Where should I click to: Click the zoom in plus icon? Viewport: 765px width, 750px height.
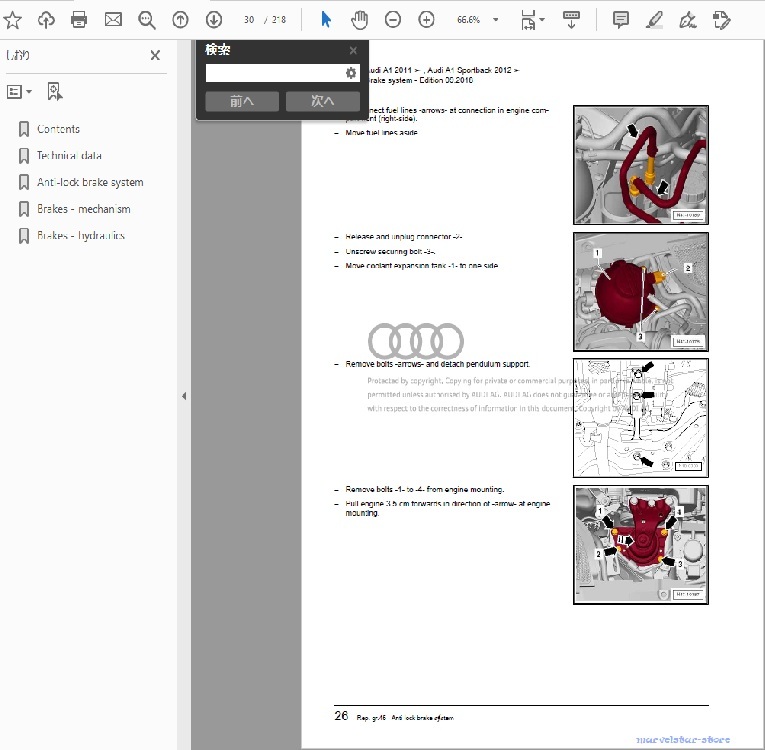pos(426,20)
